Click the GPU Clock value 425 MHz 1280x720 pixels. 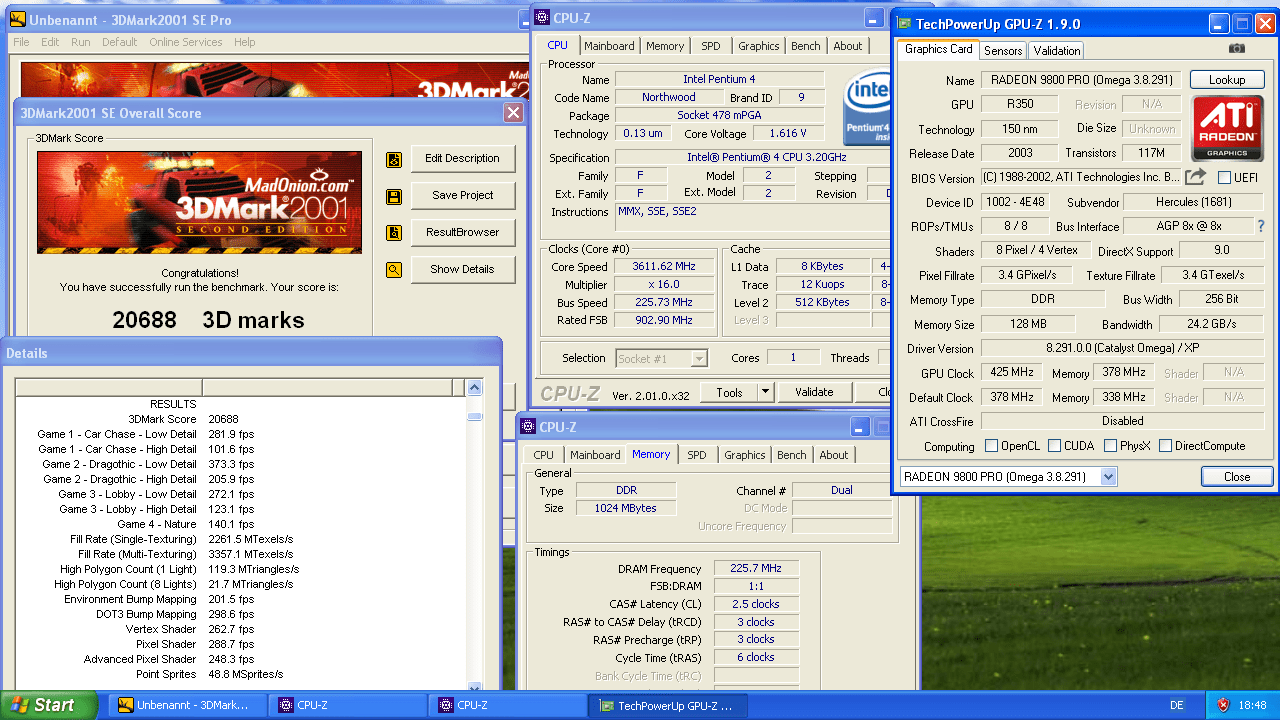[1012, 373]
